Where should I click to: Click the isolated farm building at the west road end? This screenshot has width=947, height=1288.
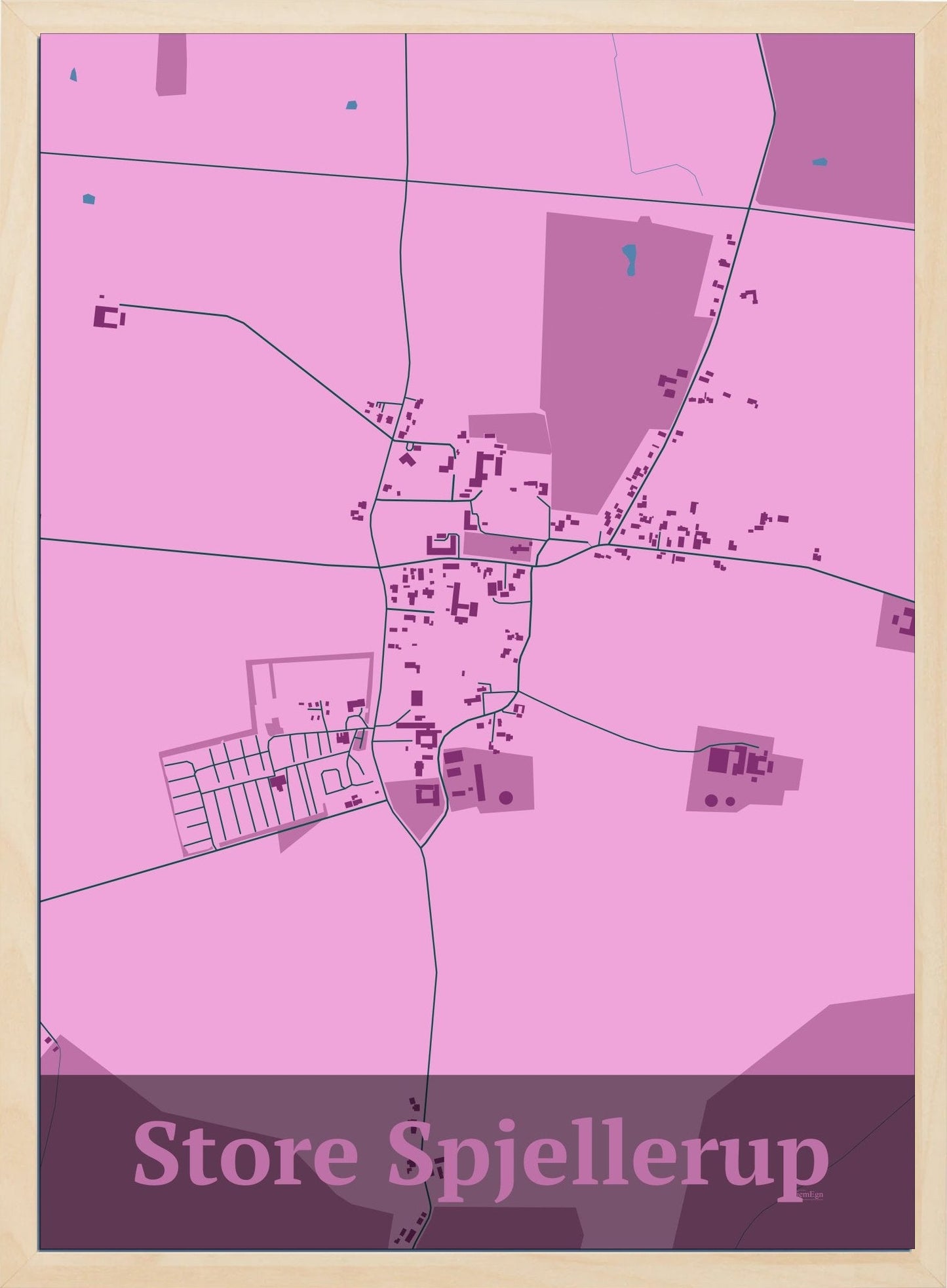click(109, 316)
